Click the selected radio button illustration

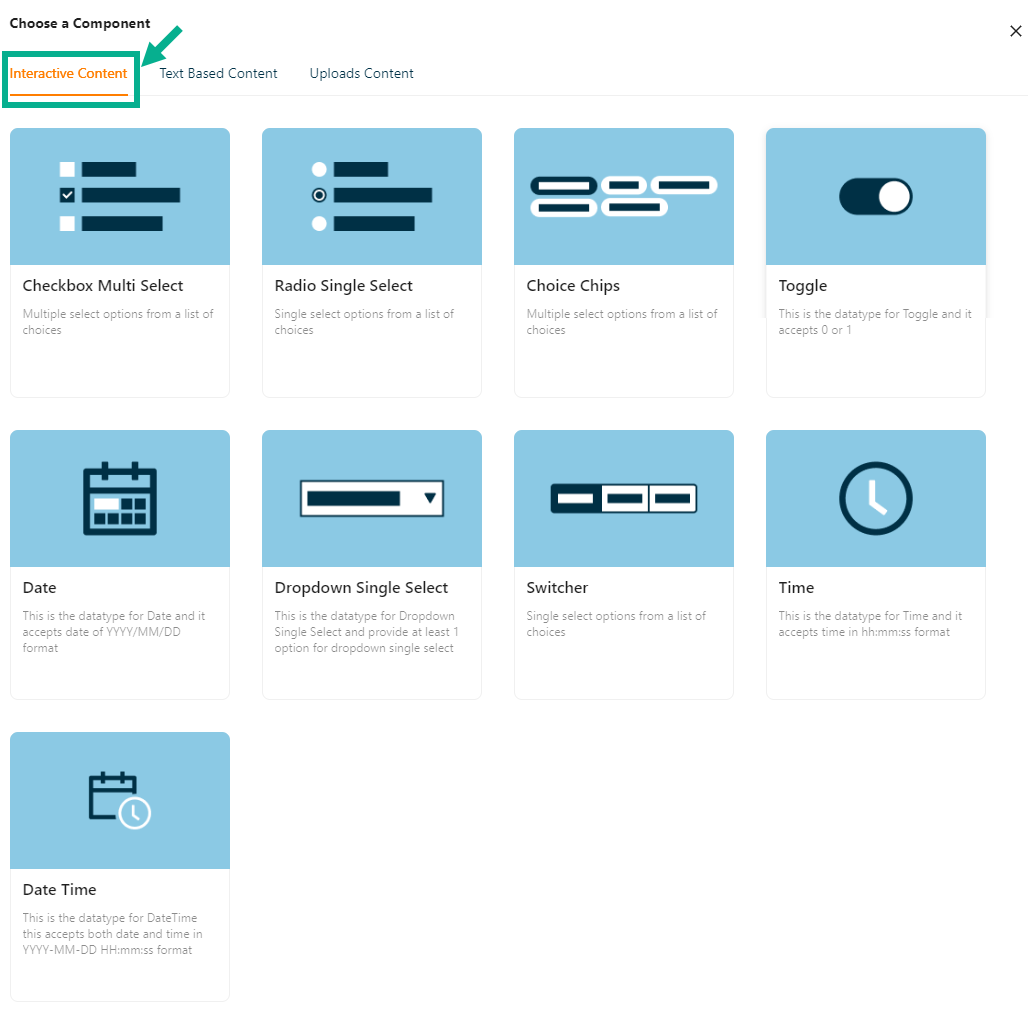point(319,196)
